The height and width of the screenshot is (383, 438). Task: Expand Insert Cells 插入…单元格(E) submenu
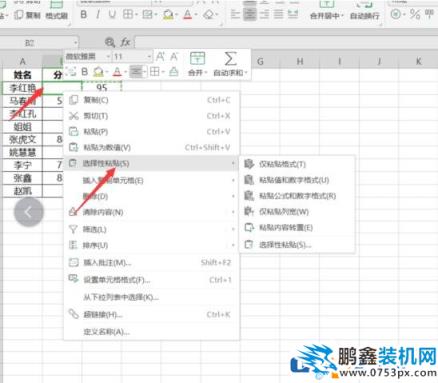coord(151,181)
